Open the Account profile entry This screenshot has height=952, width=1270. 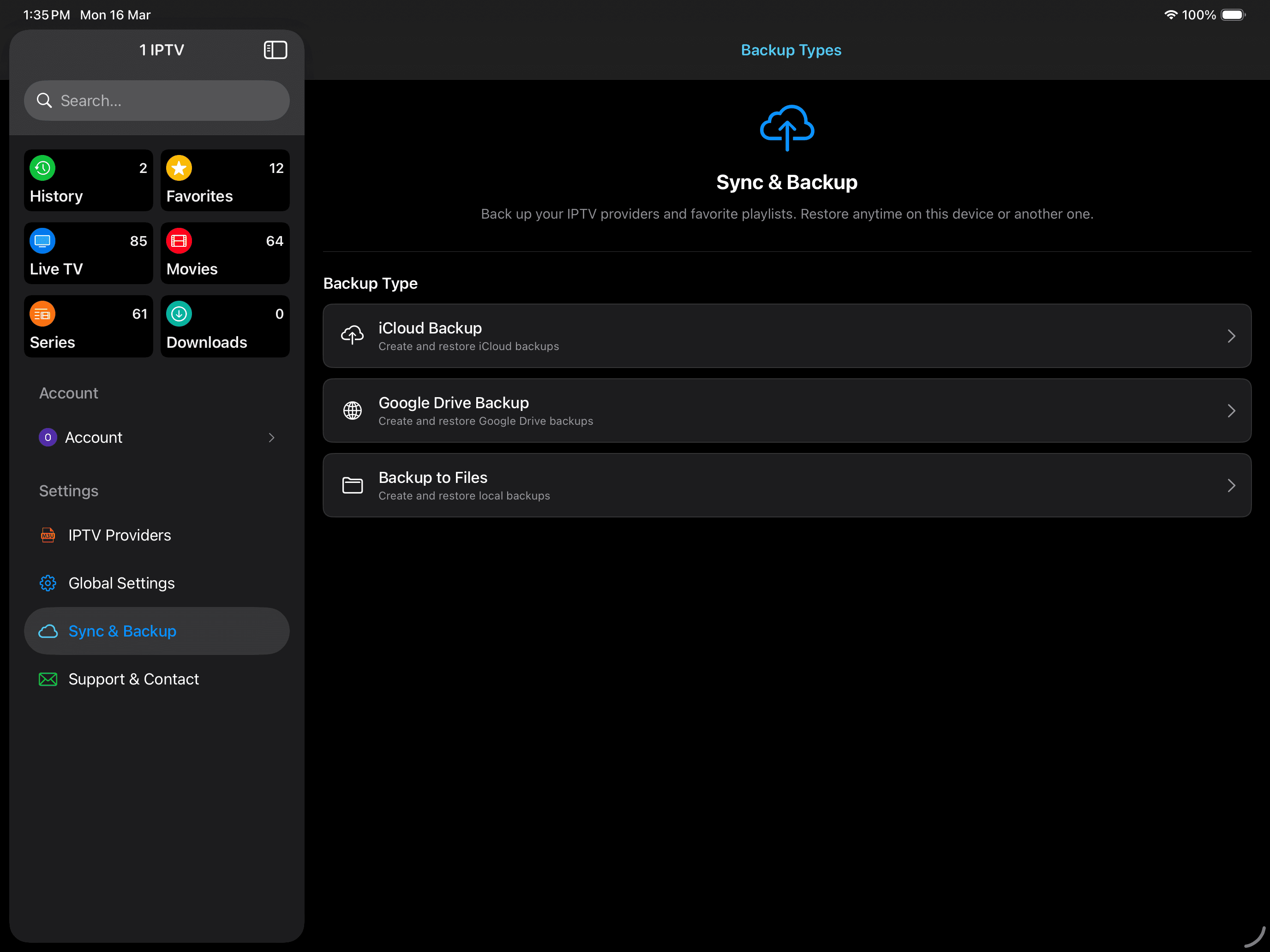[94, 437]
